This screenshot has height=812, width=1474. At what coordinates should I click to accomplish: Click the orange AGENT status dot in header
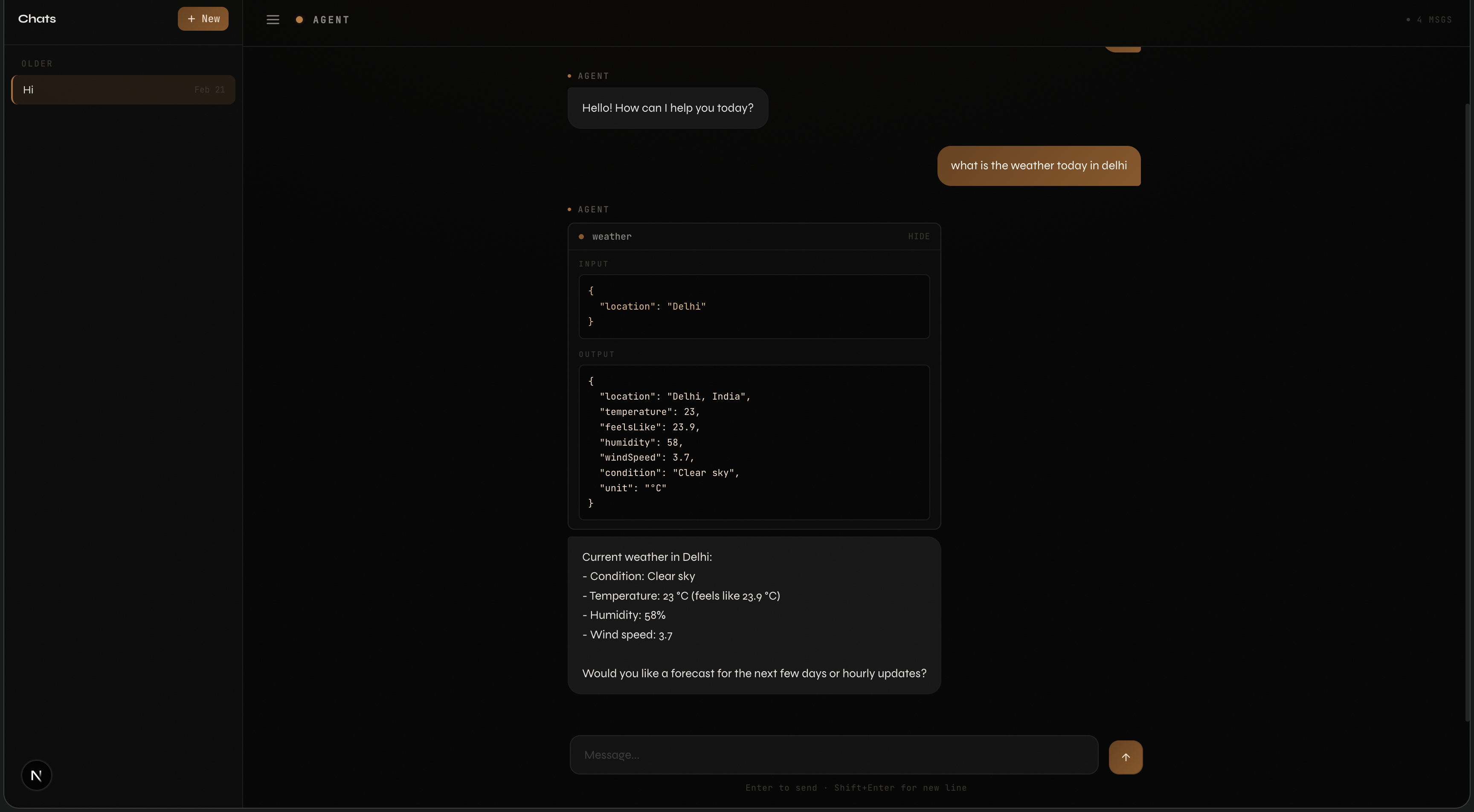click(x=299, y=20)
